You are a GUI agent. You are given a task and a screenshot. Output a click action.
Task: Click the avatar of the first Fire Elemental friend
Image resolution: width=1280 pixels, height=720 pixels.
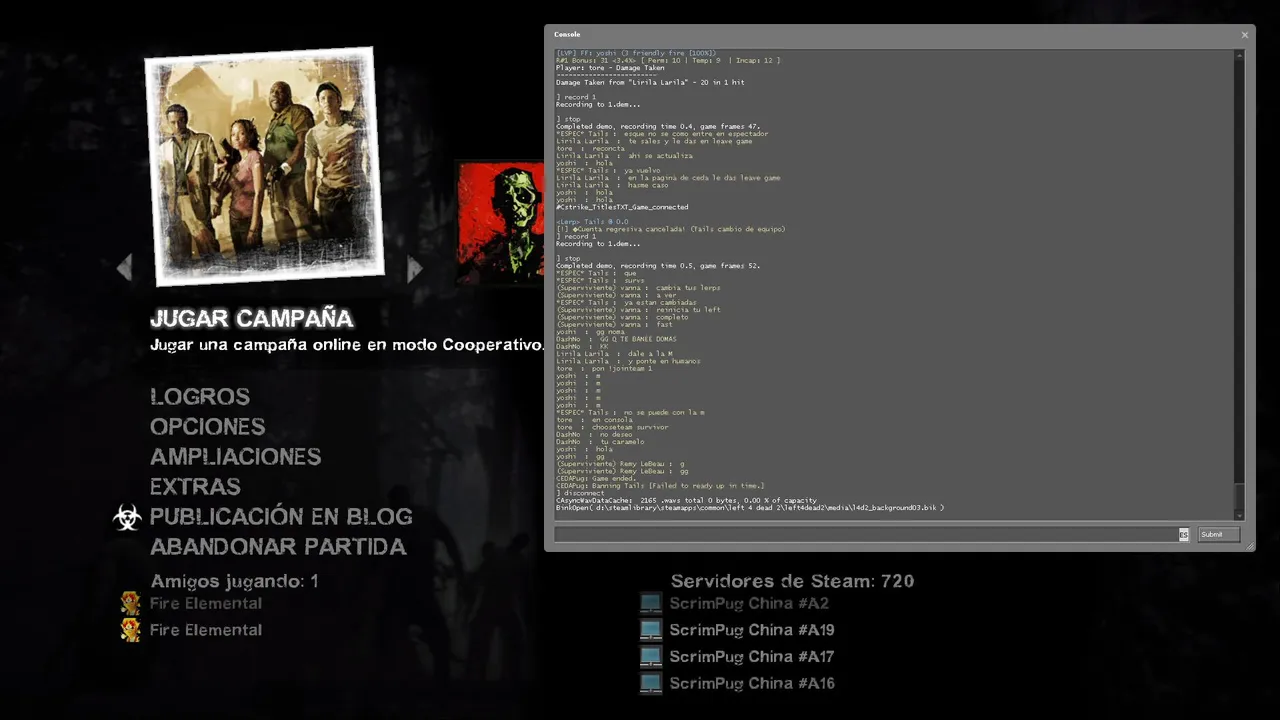tap(130, 603)
